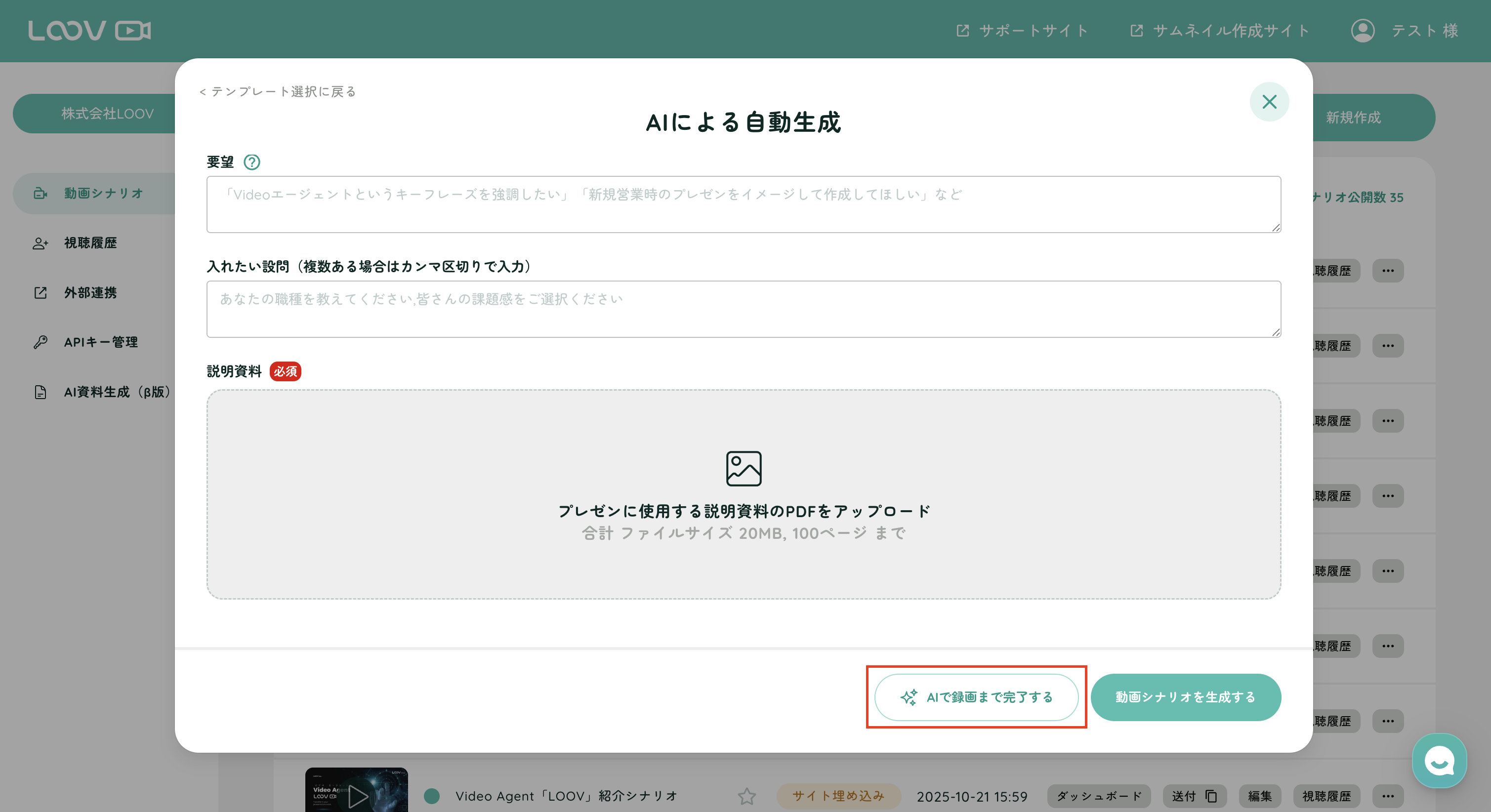Viewport: 1491px width, 812px height.
Task: Click the help question mark beside 要望
Action: (252, 162)
